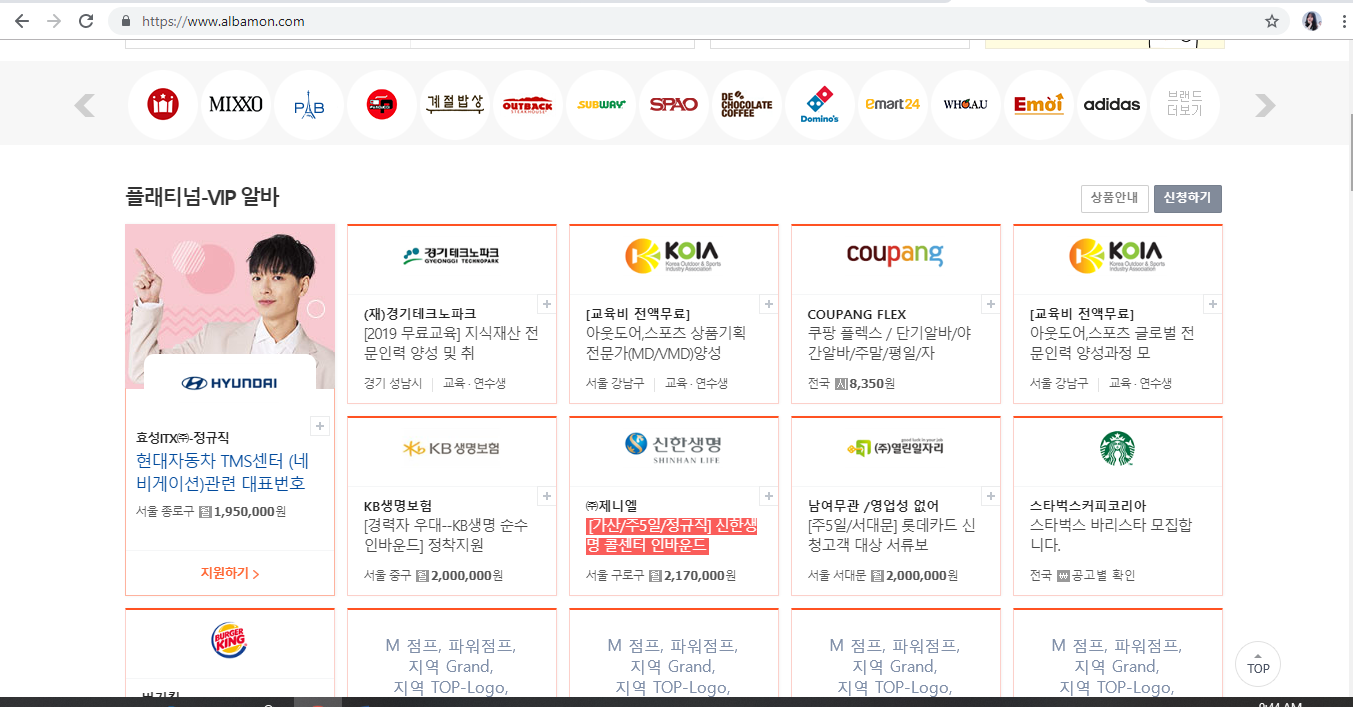Click the coupang logo
The height and width of the screenshot is (707, 1353).
click(895, 254)
